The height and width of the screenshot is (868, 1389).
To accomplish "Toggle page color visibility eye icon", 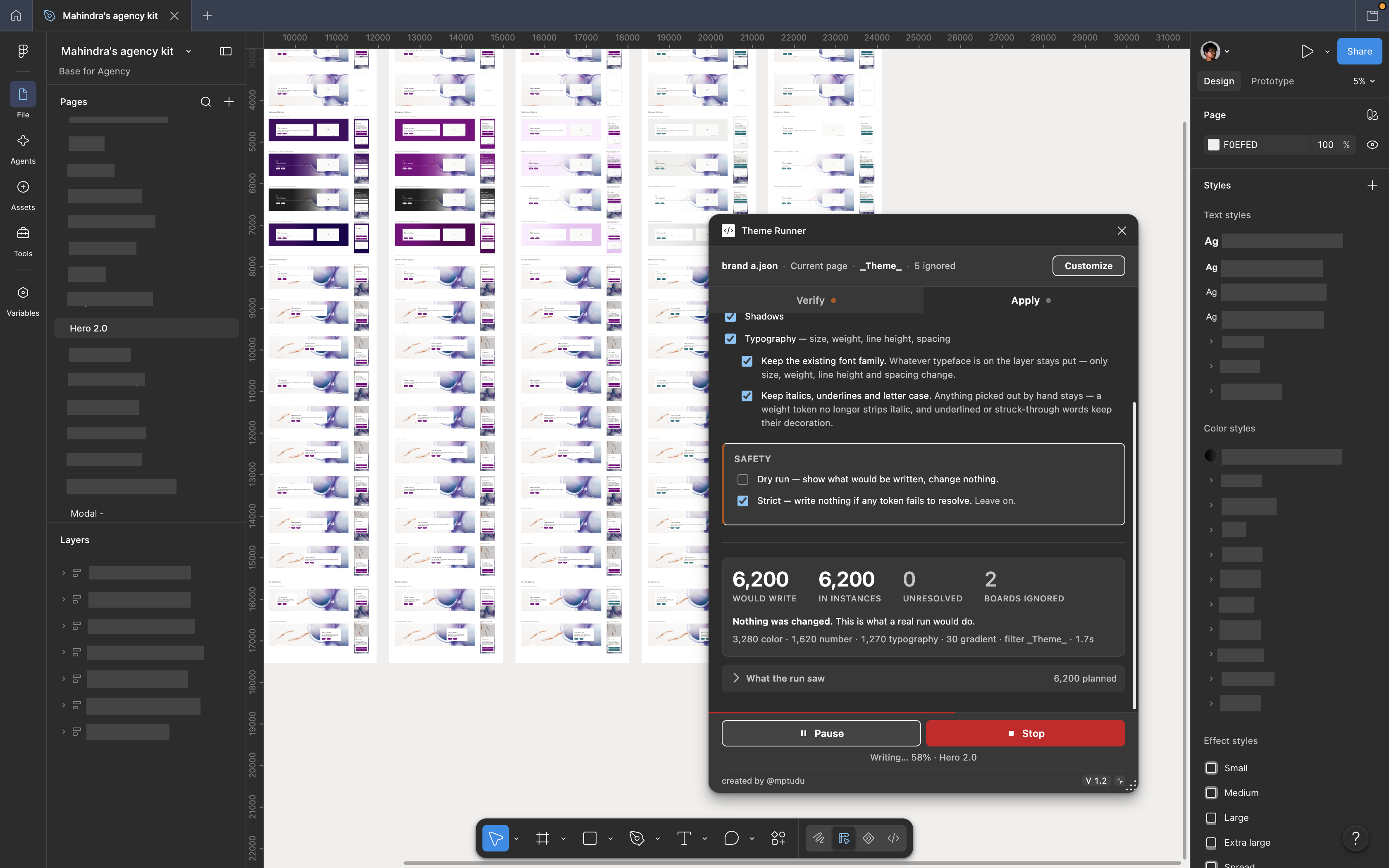I will 1372,145.
